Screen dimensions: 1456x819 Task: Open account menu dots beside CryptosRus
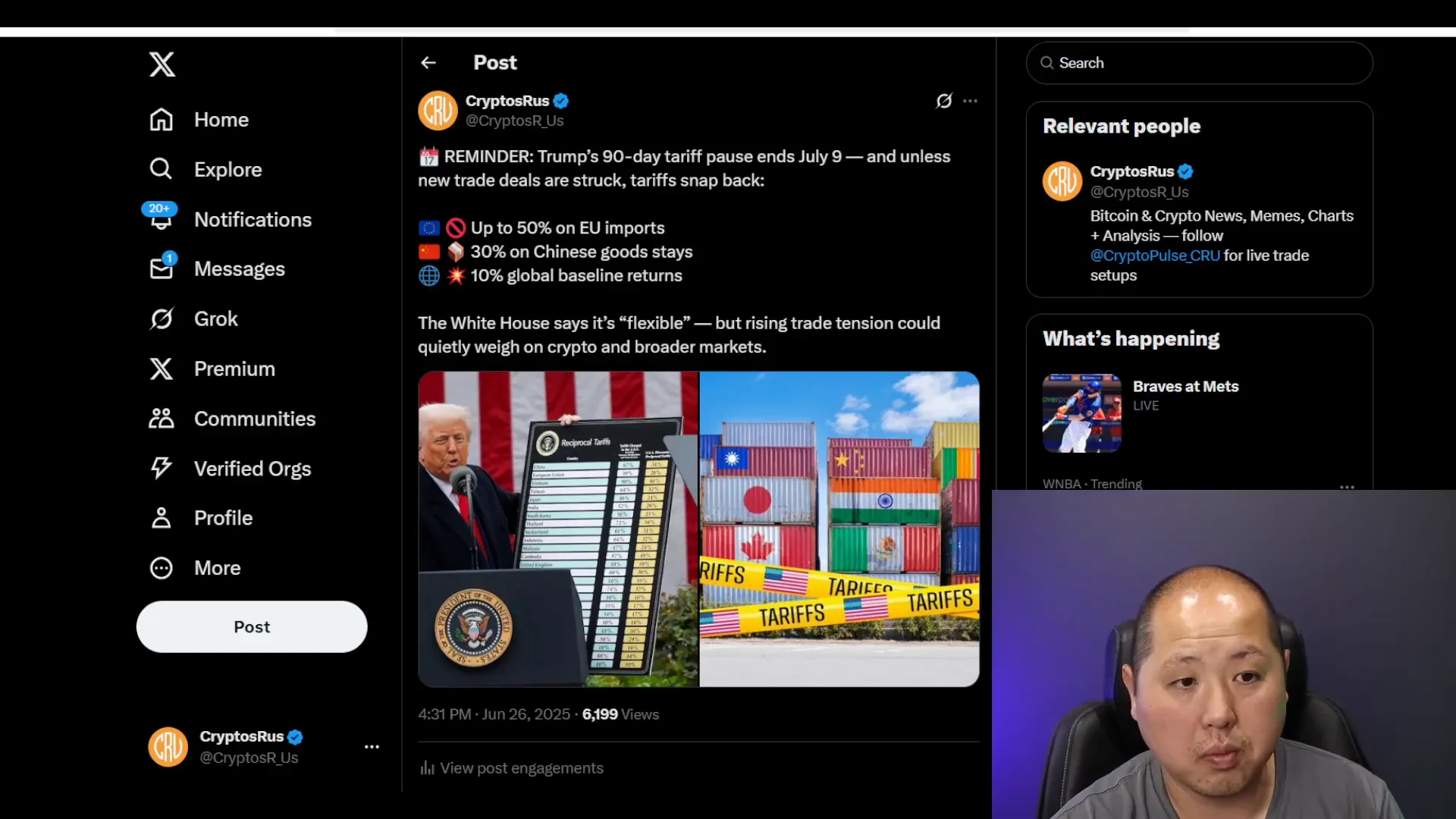coord(372,747)
